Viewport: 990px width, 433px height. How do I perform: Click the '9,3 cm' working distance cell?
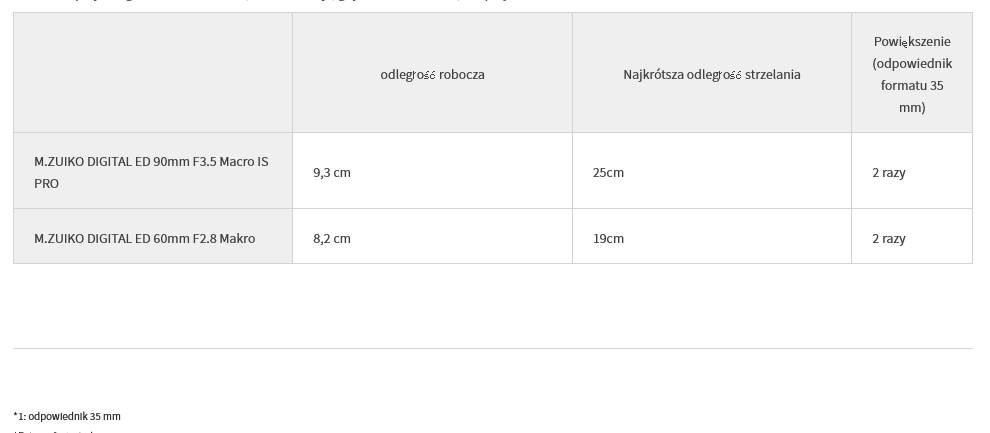click(x=332, y=173)
